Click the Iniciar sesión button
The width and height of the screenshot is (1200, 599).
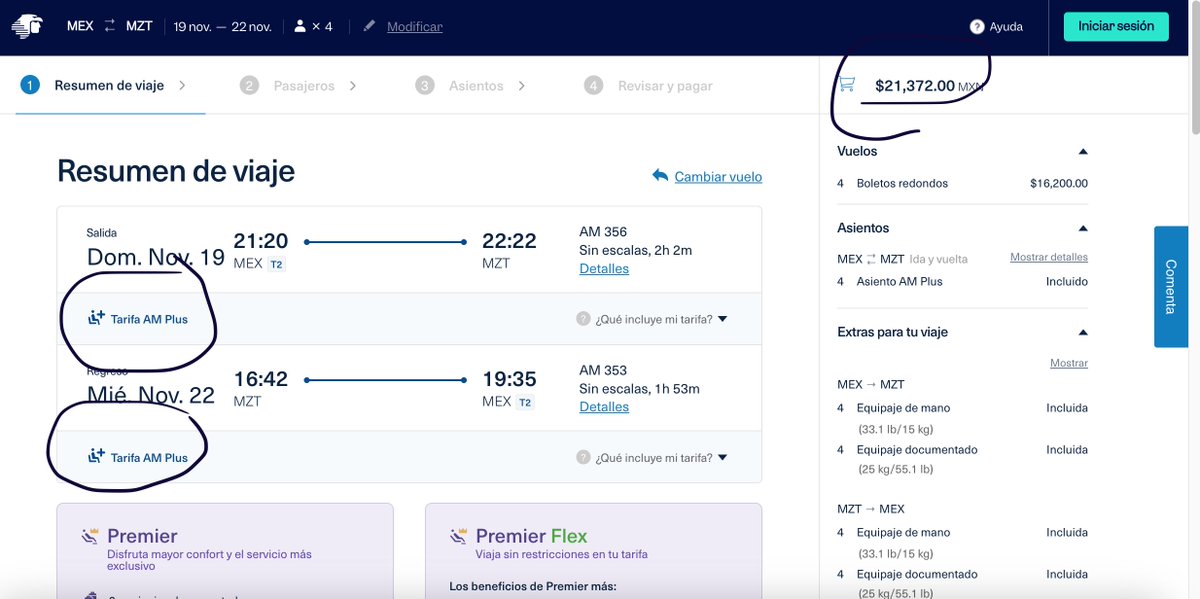click(1116, 25)
